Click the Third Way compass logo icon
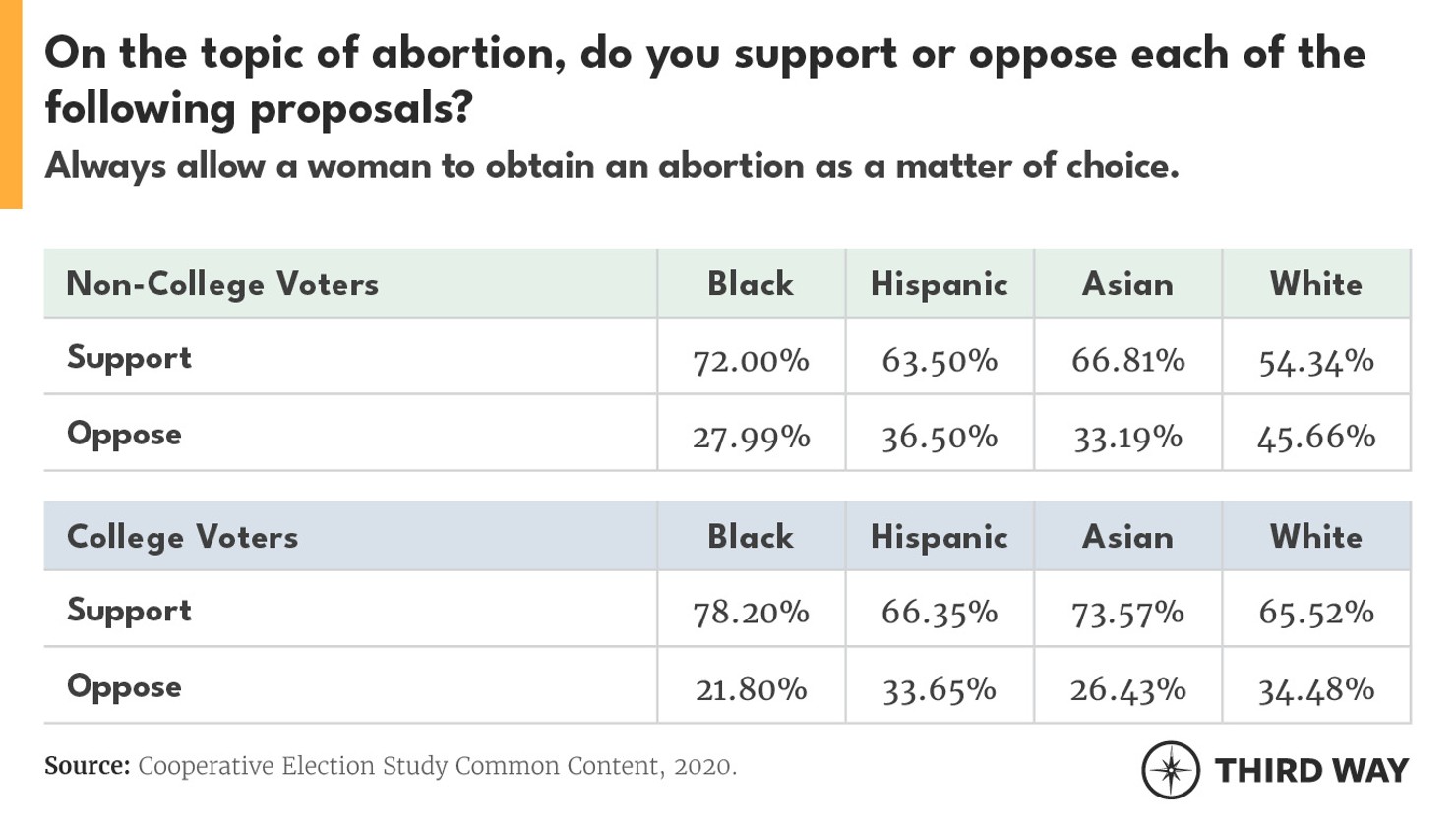 pos(1170,769)
